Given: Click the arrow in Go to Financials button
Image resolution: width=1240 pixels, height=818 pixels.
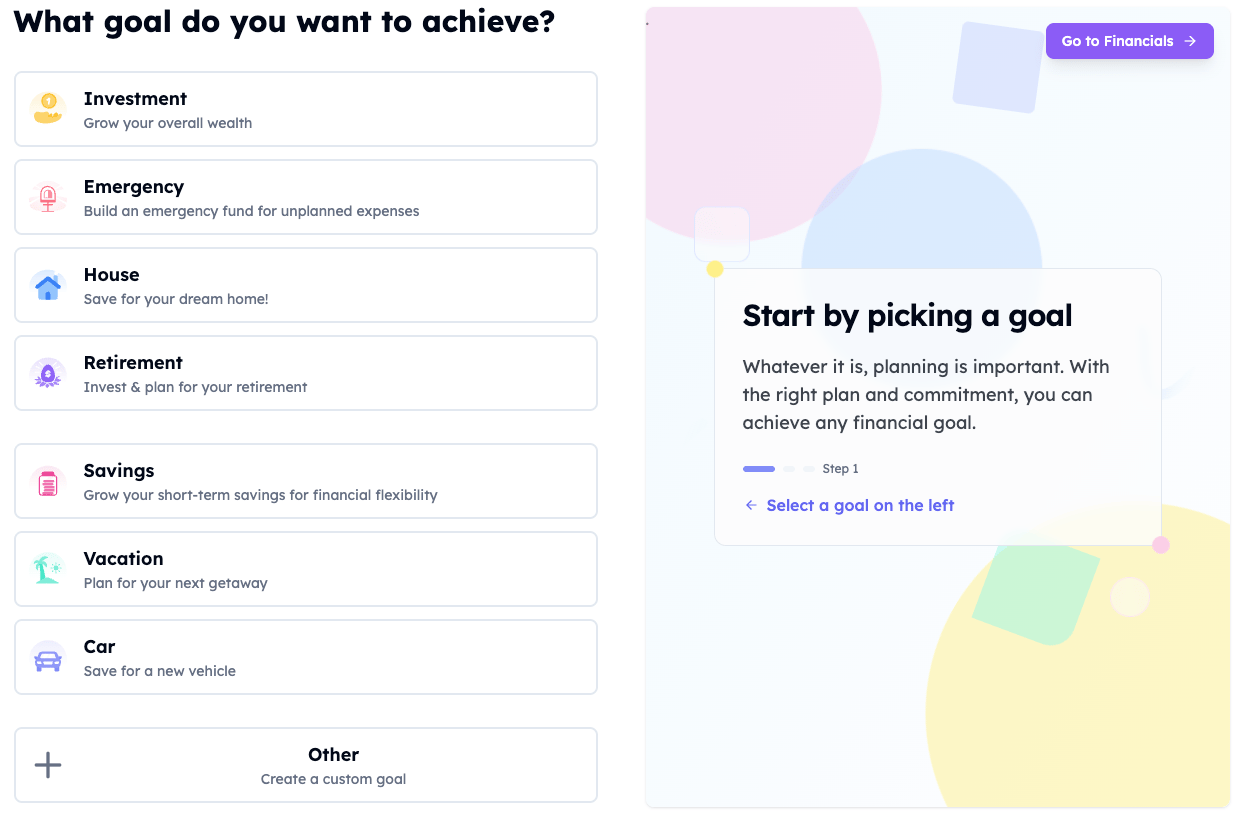Looking at the screenshot, I should point(1190,41).
